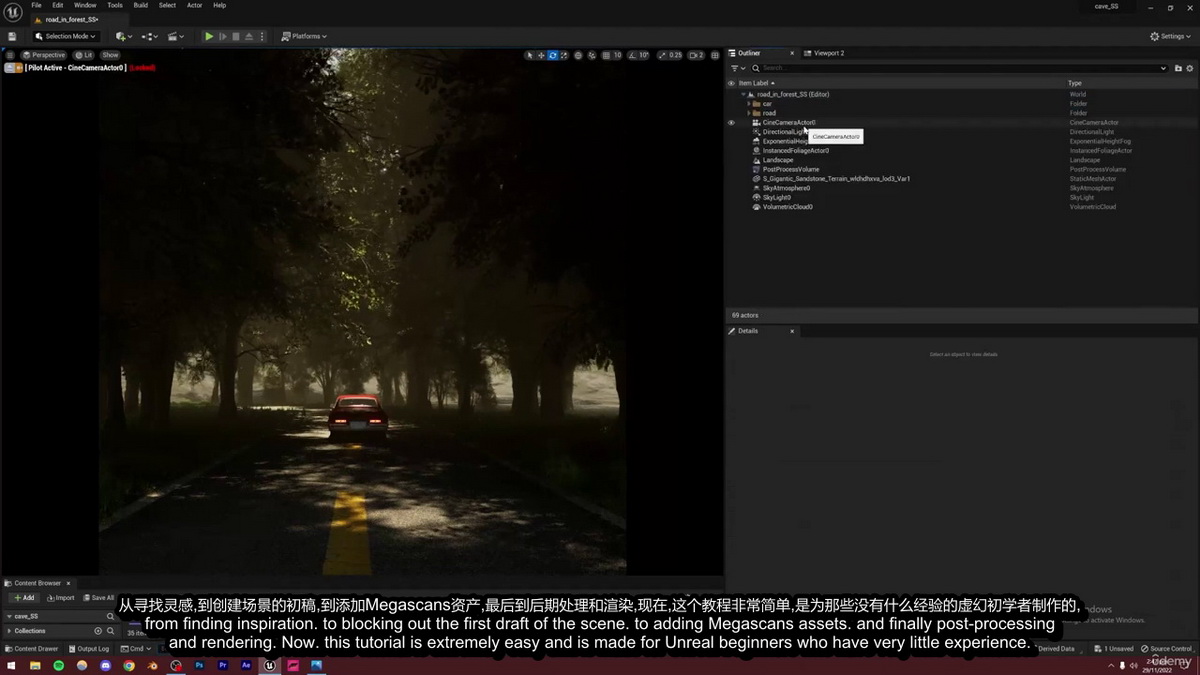Select the PostProcessVolume actor
The height and width of the screenshot is (675, 1200).
tap(791, 170)
